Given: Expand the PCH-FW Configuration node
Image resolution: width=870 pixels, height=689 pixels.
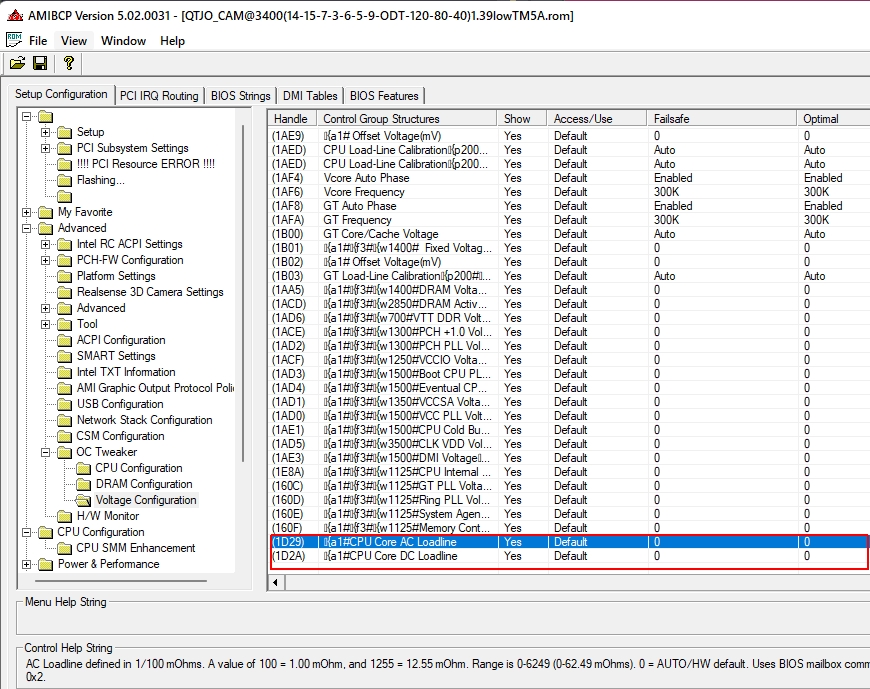Looking at the screenshot, I should point(45,260).
